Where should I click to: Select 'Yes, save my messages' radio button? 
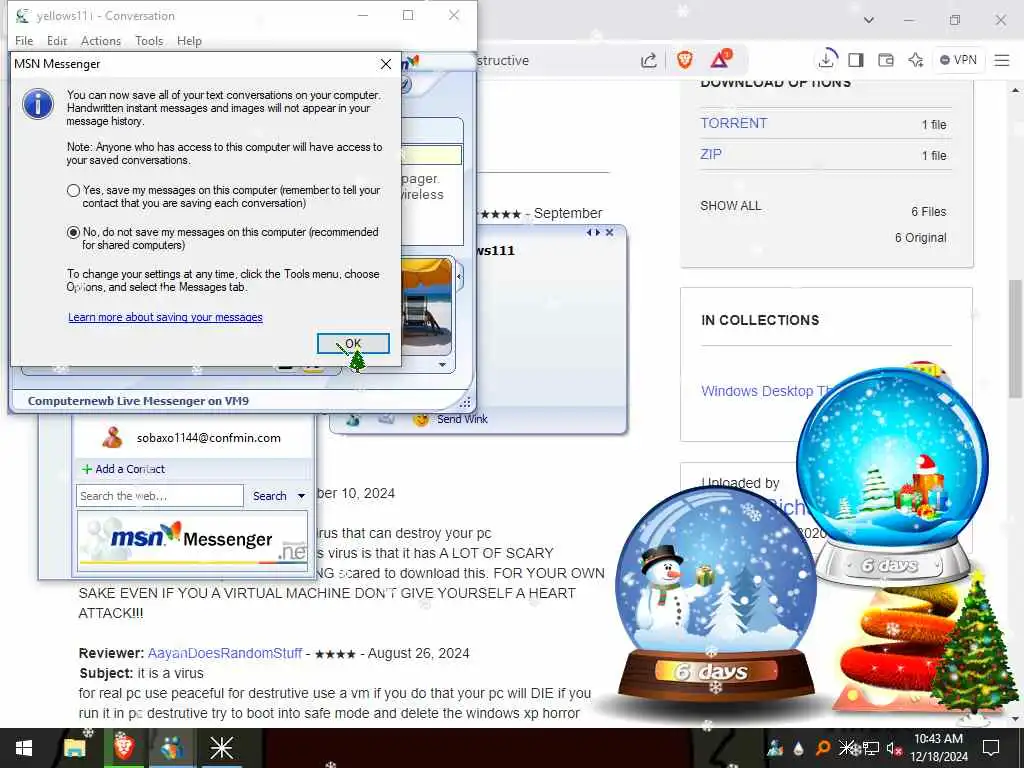[73, 191]
